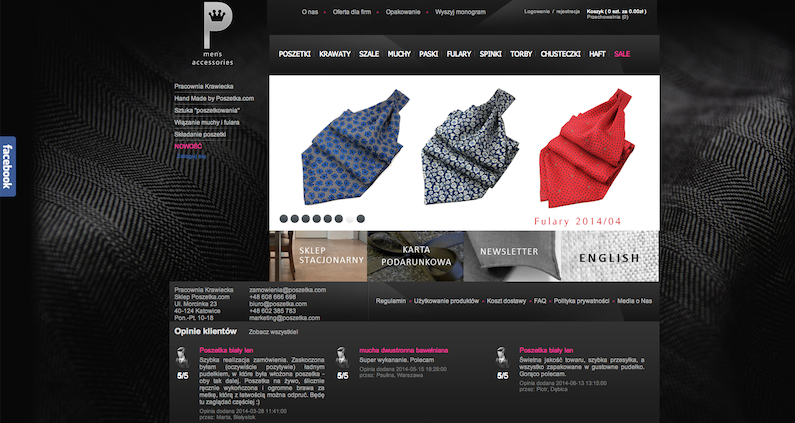Select the first slider dot

coord(284,219)
